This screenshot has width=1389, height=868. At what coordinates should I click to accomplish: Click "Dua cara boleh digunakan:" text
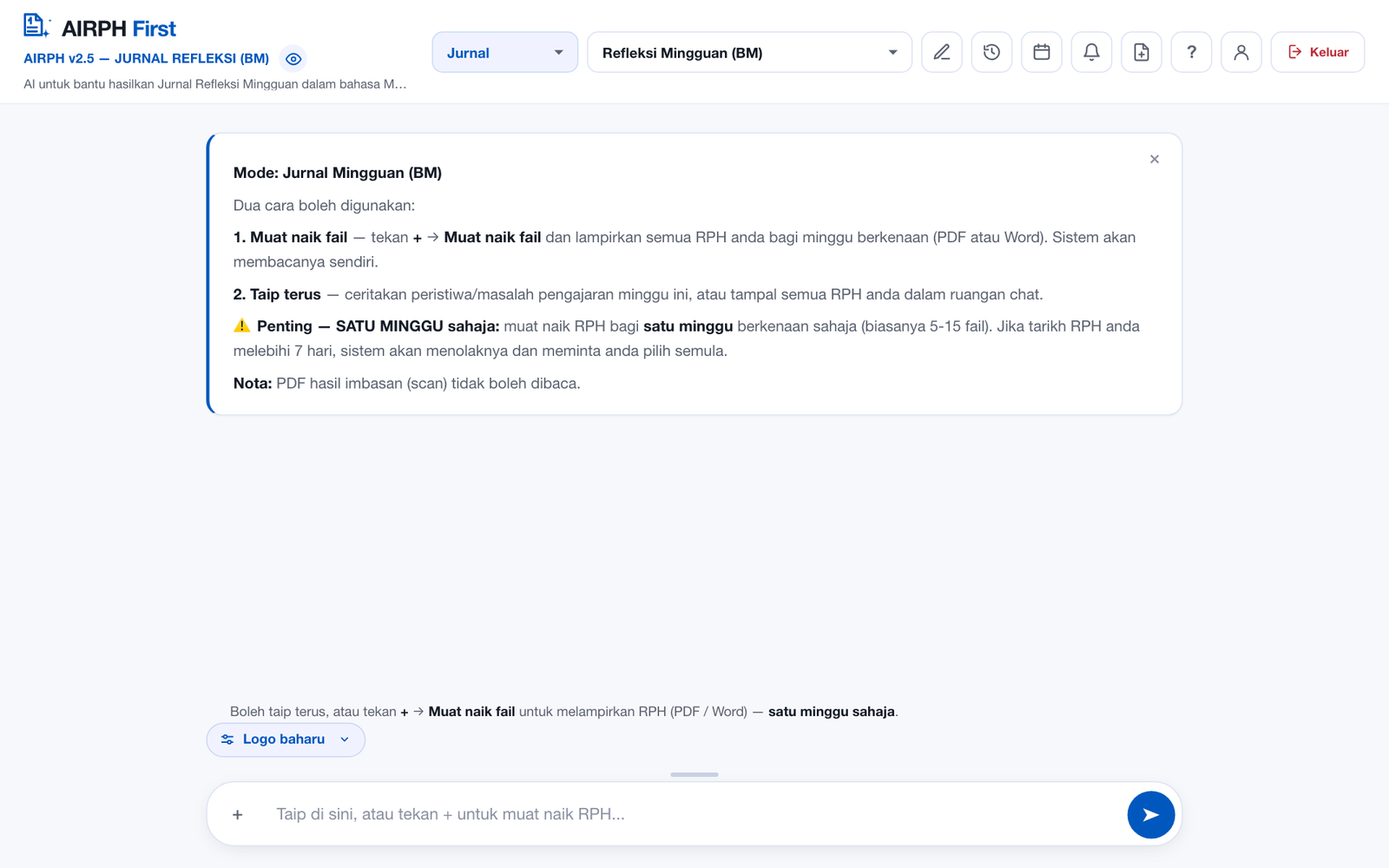pos(324,206)
